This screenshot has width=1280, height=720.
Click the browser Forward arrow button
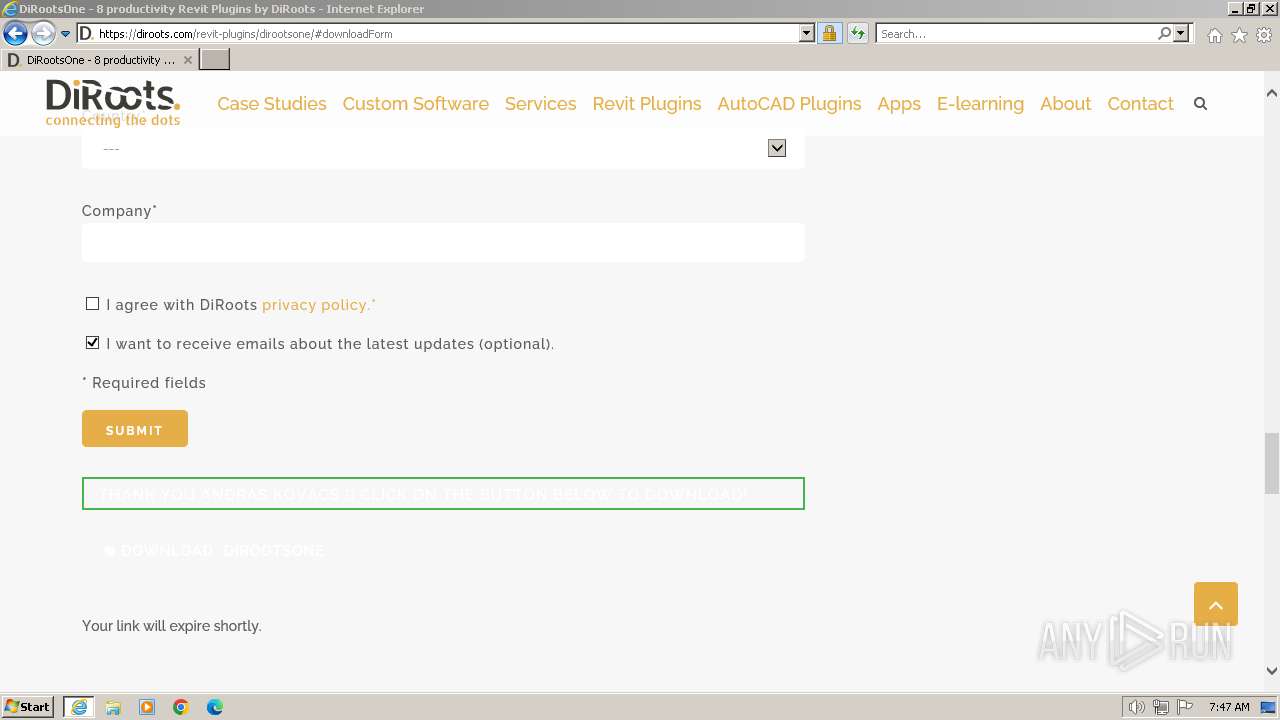click(43, 34)
